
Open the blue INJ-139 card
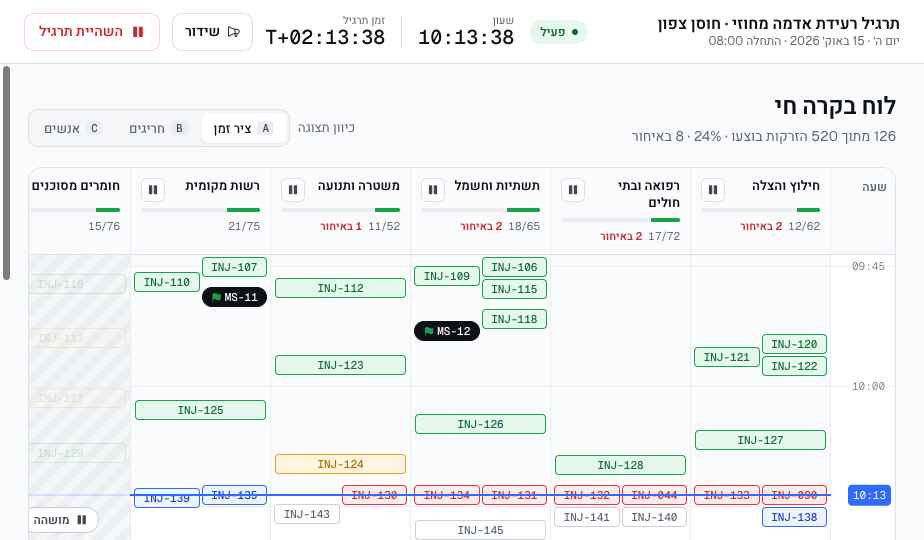point(167,498)
